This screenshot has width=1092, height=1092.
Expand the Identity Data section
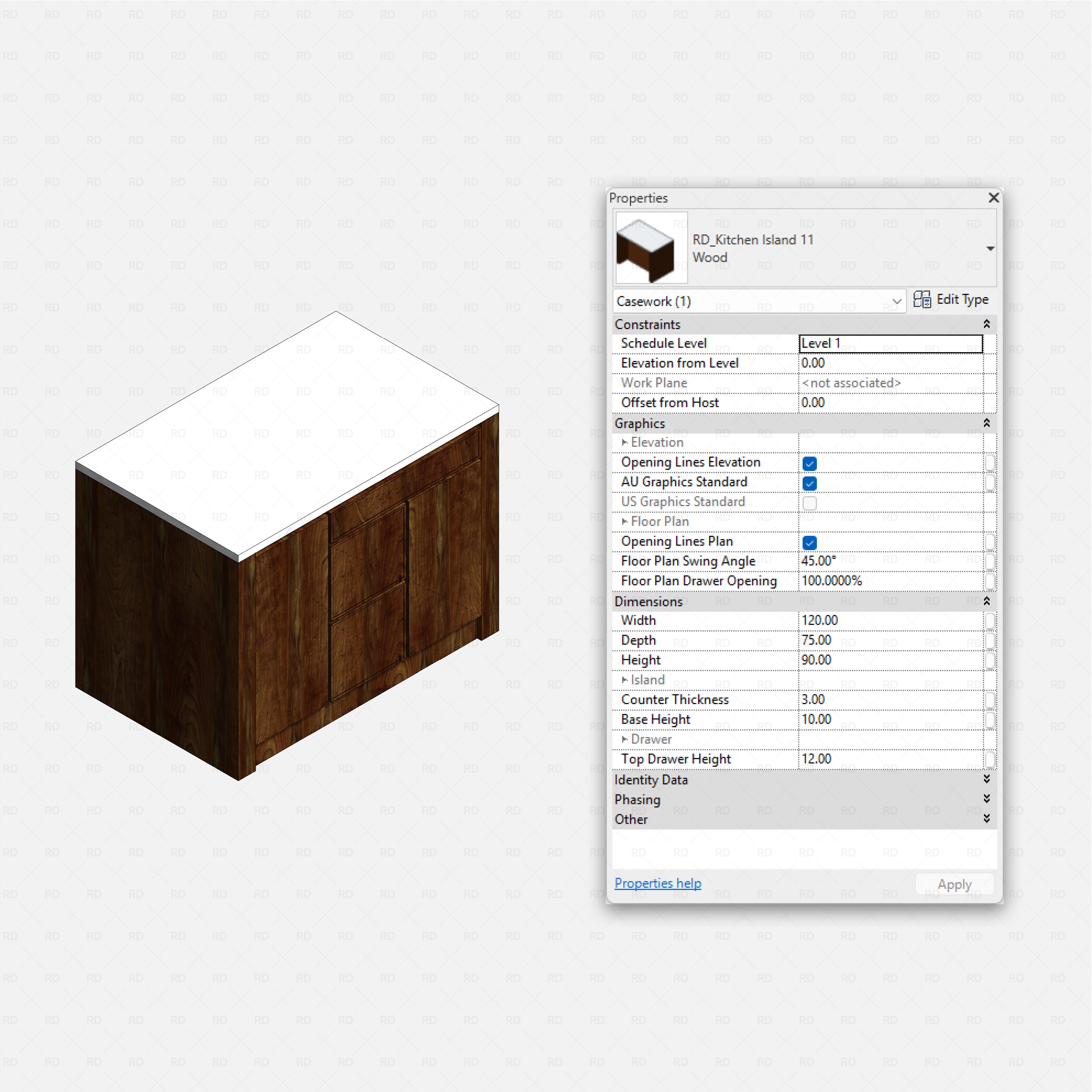[x=987, y=779]
